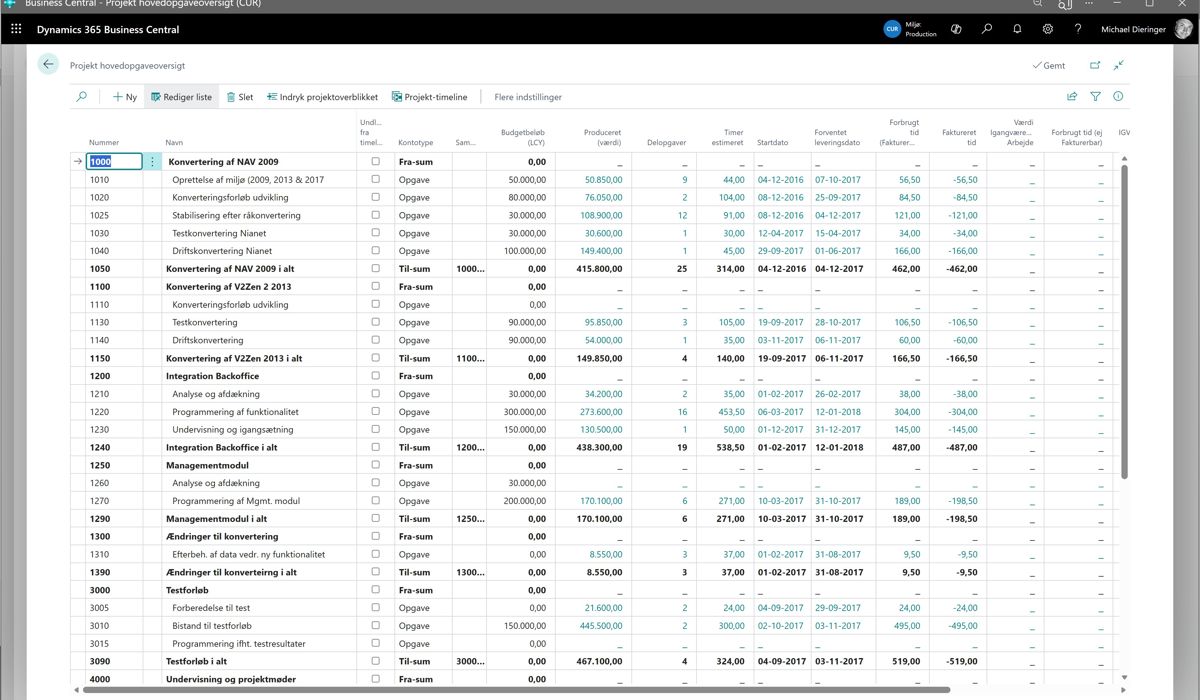Open produced value 445.500,00 link
The height and width of the screenshot is (700, 1200).
[602, 626]
